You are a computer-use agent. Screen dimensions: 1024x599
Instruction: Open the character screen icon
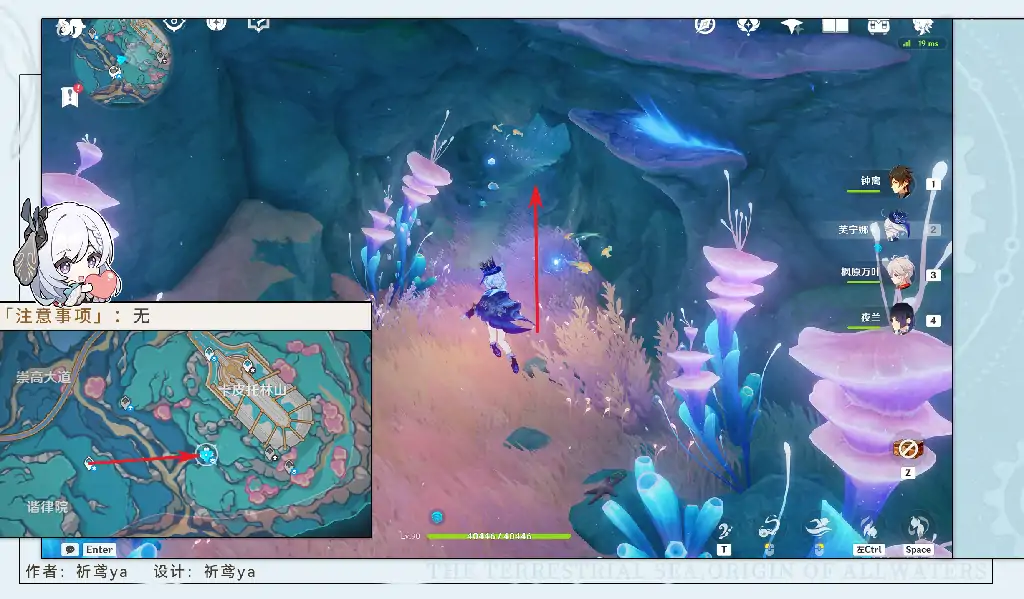click(923, 27)
